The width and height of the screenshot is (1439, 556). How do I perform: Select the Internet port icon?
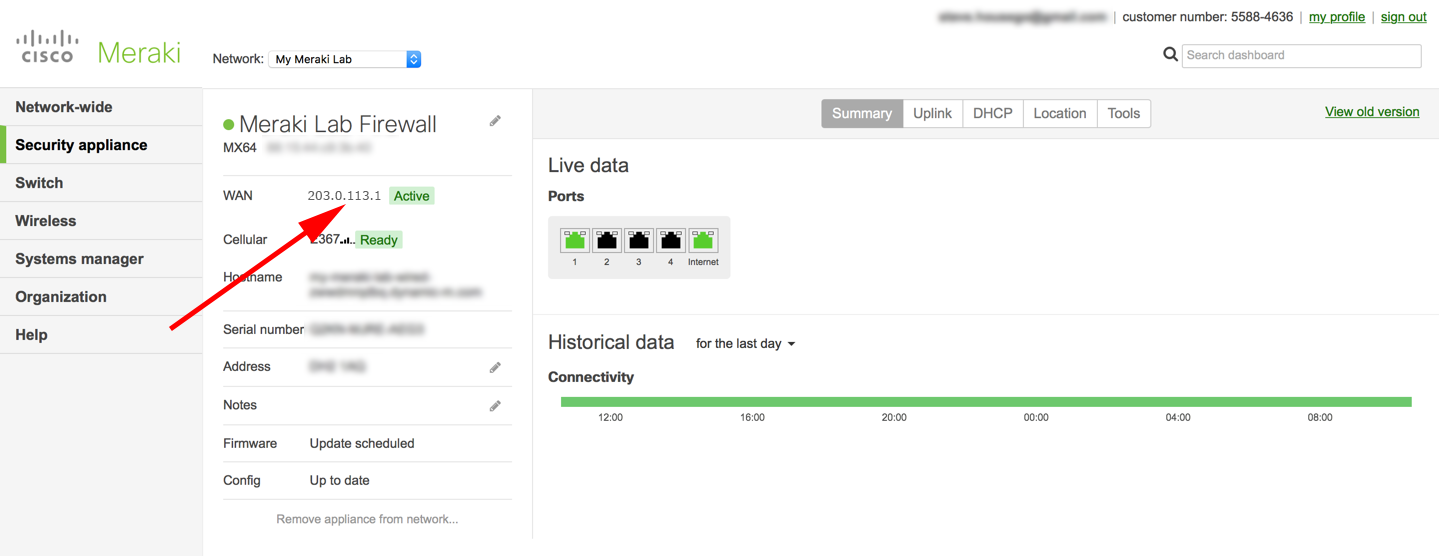coord(703,240)
